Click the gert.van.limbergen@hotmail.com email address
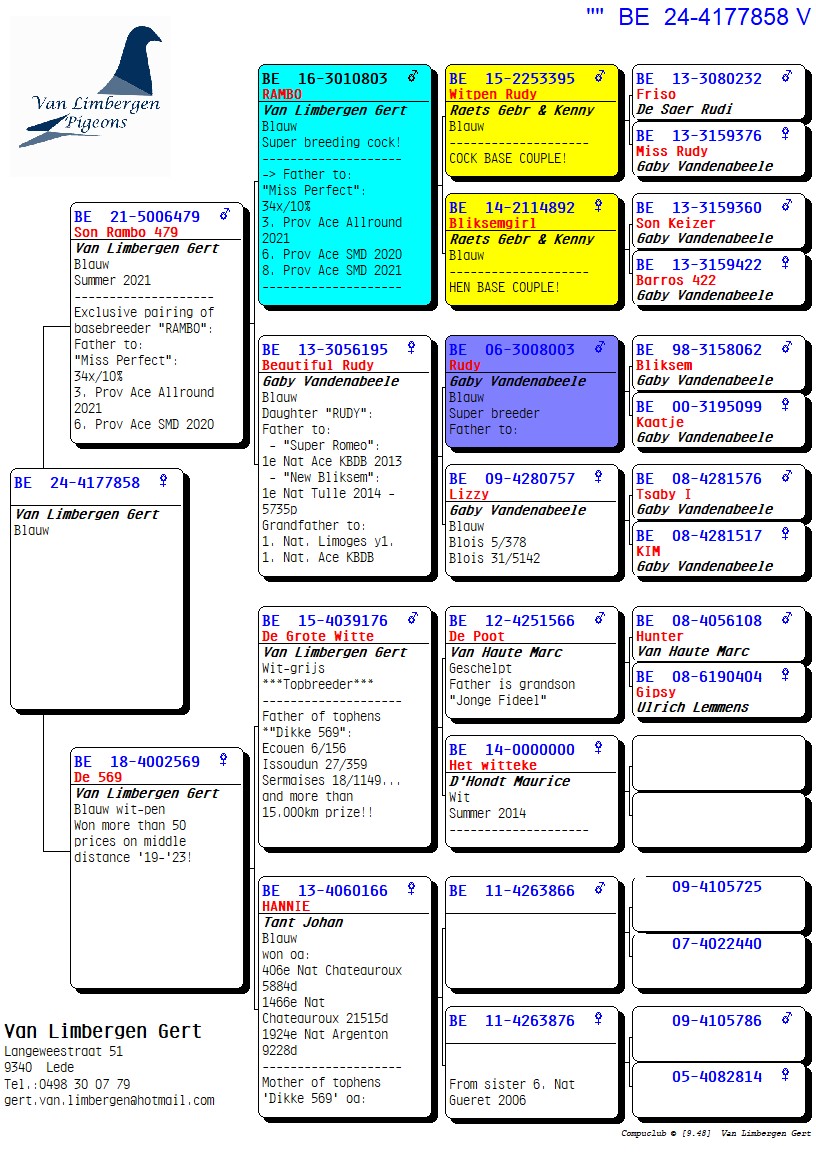This screenshot has height=1172, width=816. click(x=109, y=1100)
